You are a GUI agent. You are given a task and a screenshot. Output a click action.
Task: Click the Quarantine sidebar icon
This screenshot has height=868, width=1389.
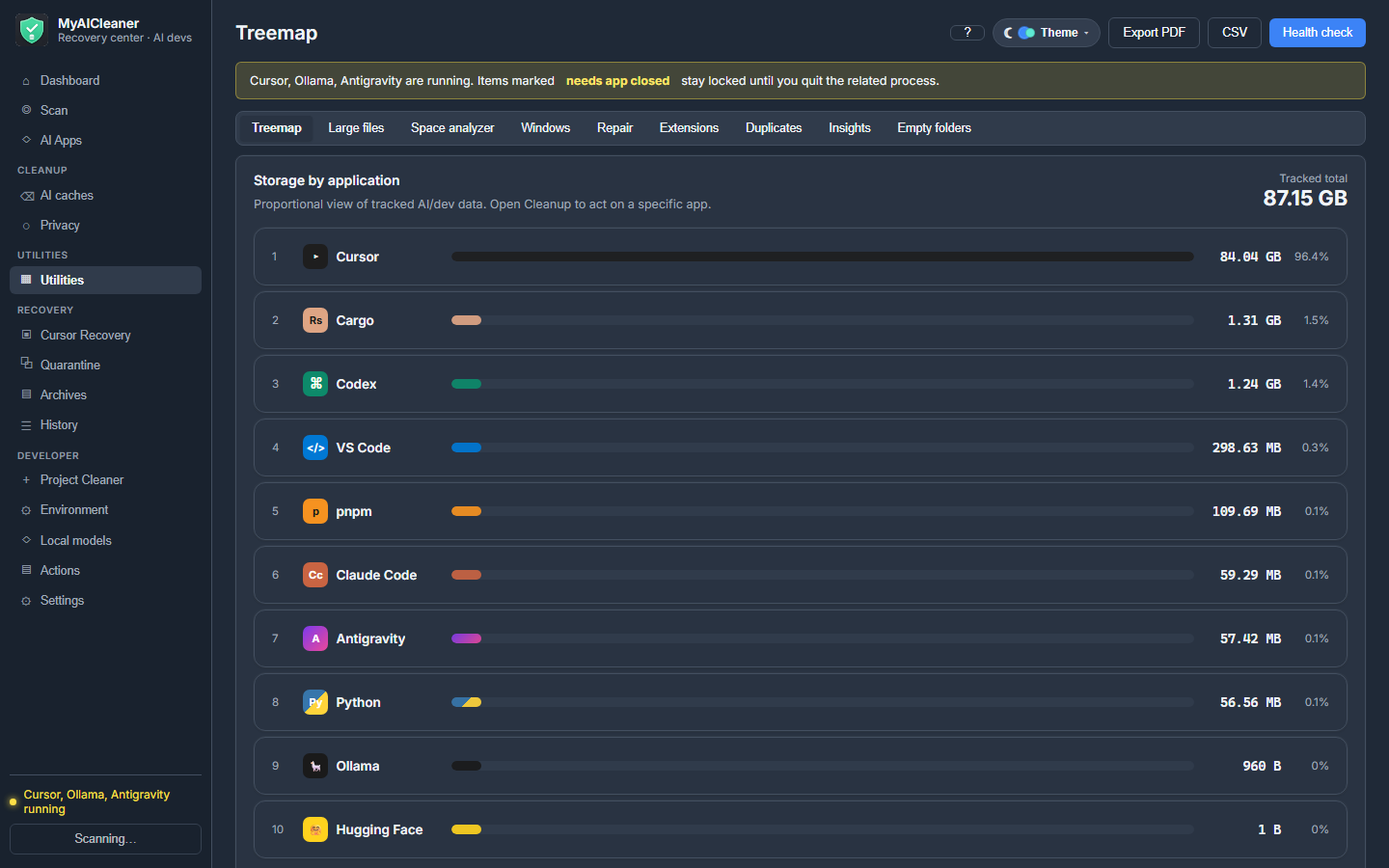(27, 364)
